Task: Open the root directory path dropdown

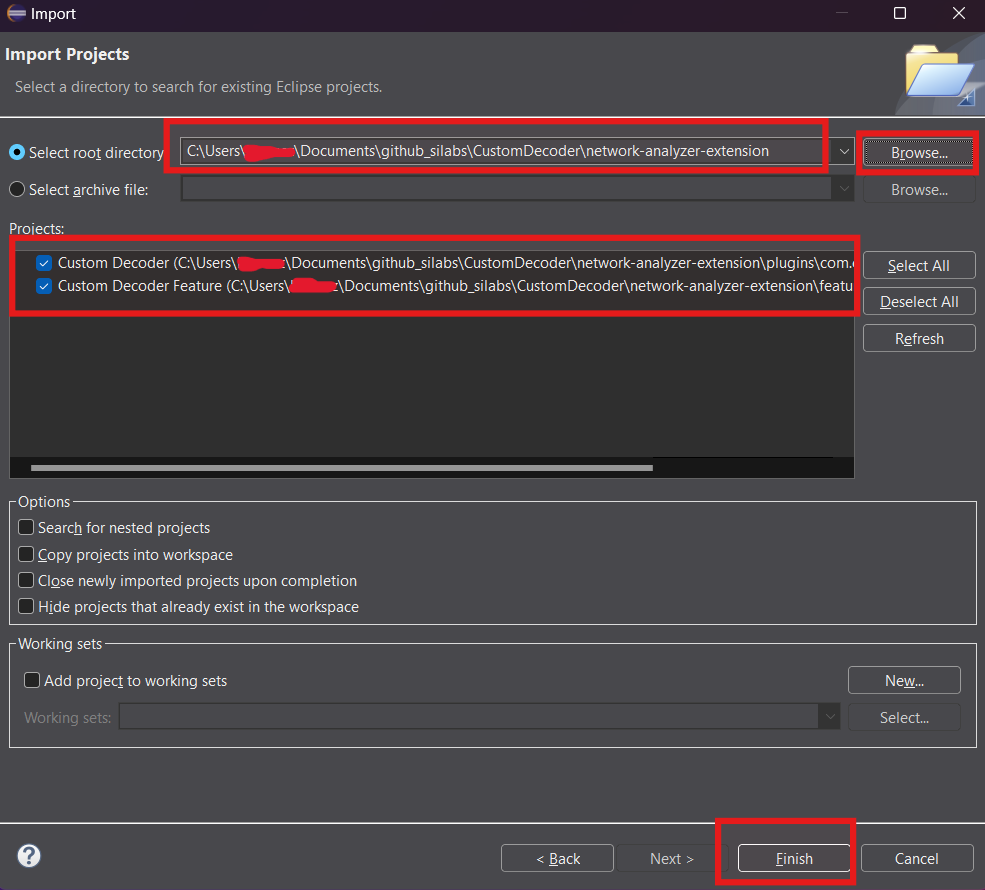Action: (x=844, y=151)
